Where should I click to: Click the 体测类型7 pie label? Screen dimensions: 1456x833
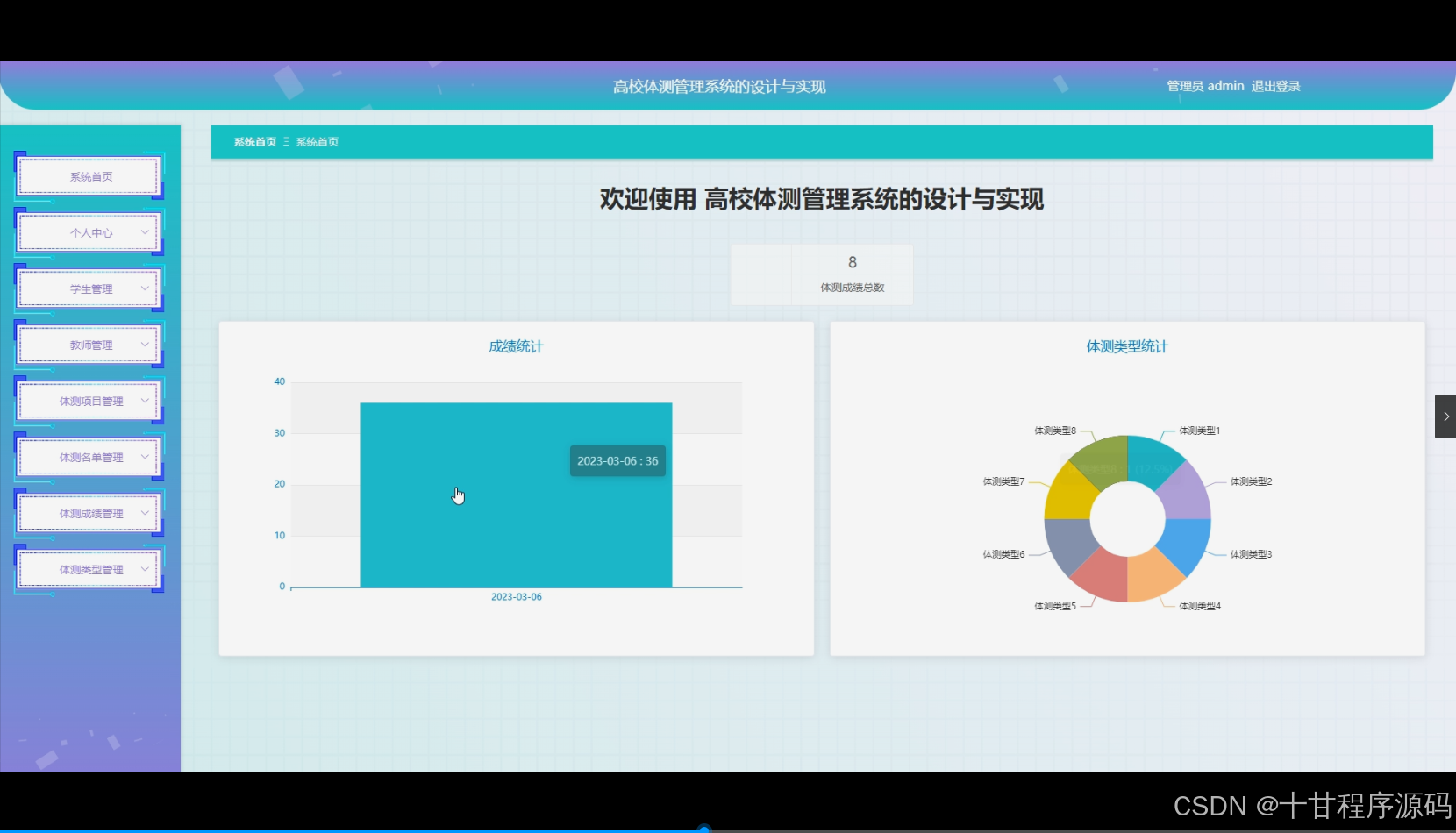tap(1003, 481)
